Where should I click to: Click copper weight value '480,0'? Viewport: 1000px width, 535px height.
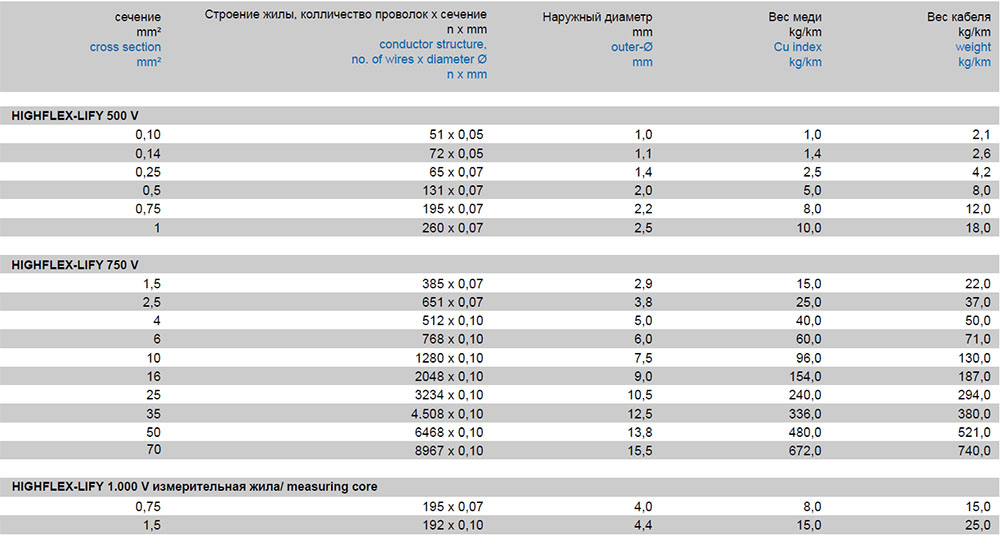(805, 432)
